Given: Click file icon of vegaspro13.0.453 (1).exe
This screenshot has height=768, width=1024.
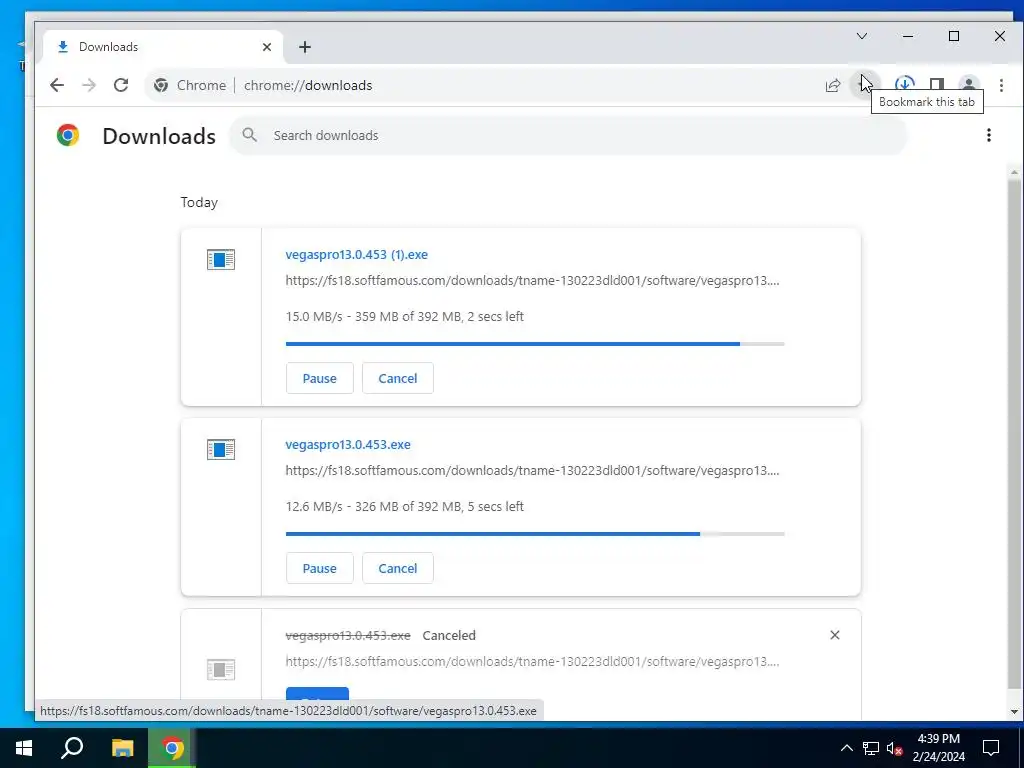Looking at the screenshot, I should click(221, 259).
